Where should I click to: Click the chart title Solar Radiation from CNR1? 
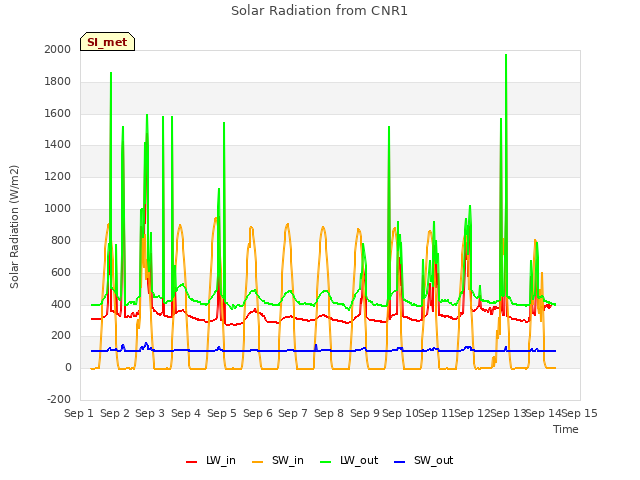coord(319,11)
